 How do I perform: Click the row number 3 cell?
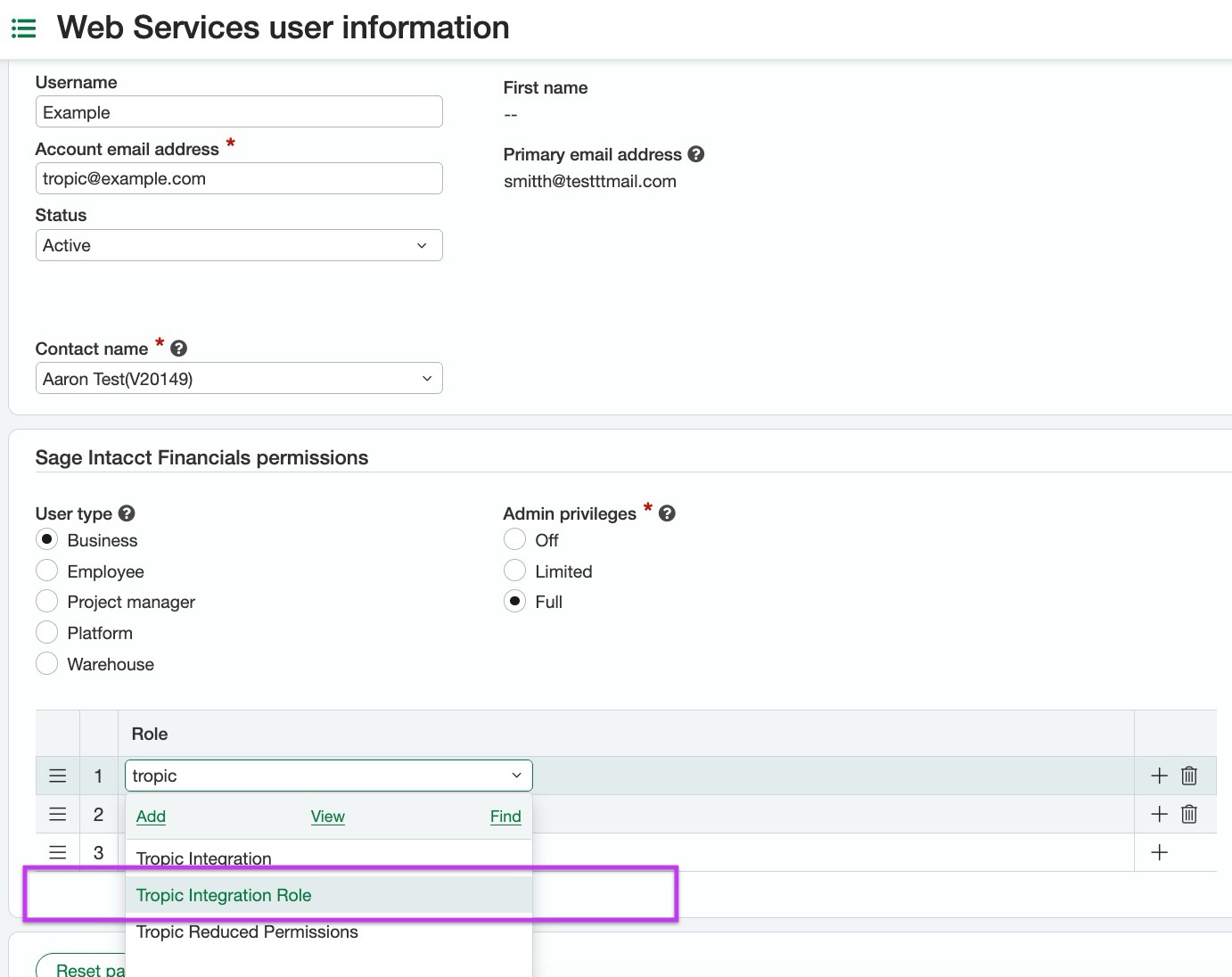[x=98, y=852]
